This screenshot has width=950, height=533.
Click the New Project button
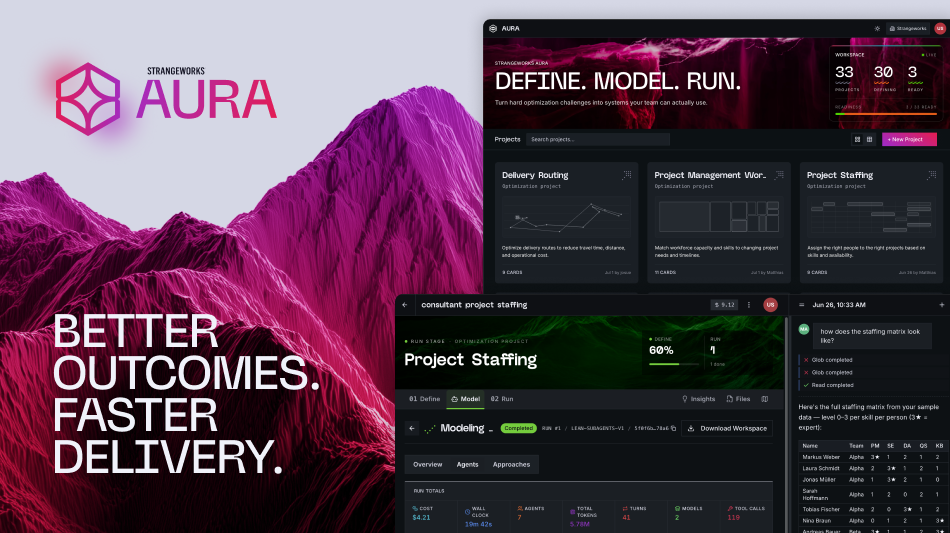pyautogui.click(x=909, y=139)
